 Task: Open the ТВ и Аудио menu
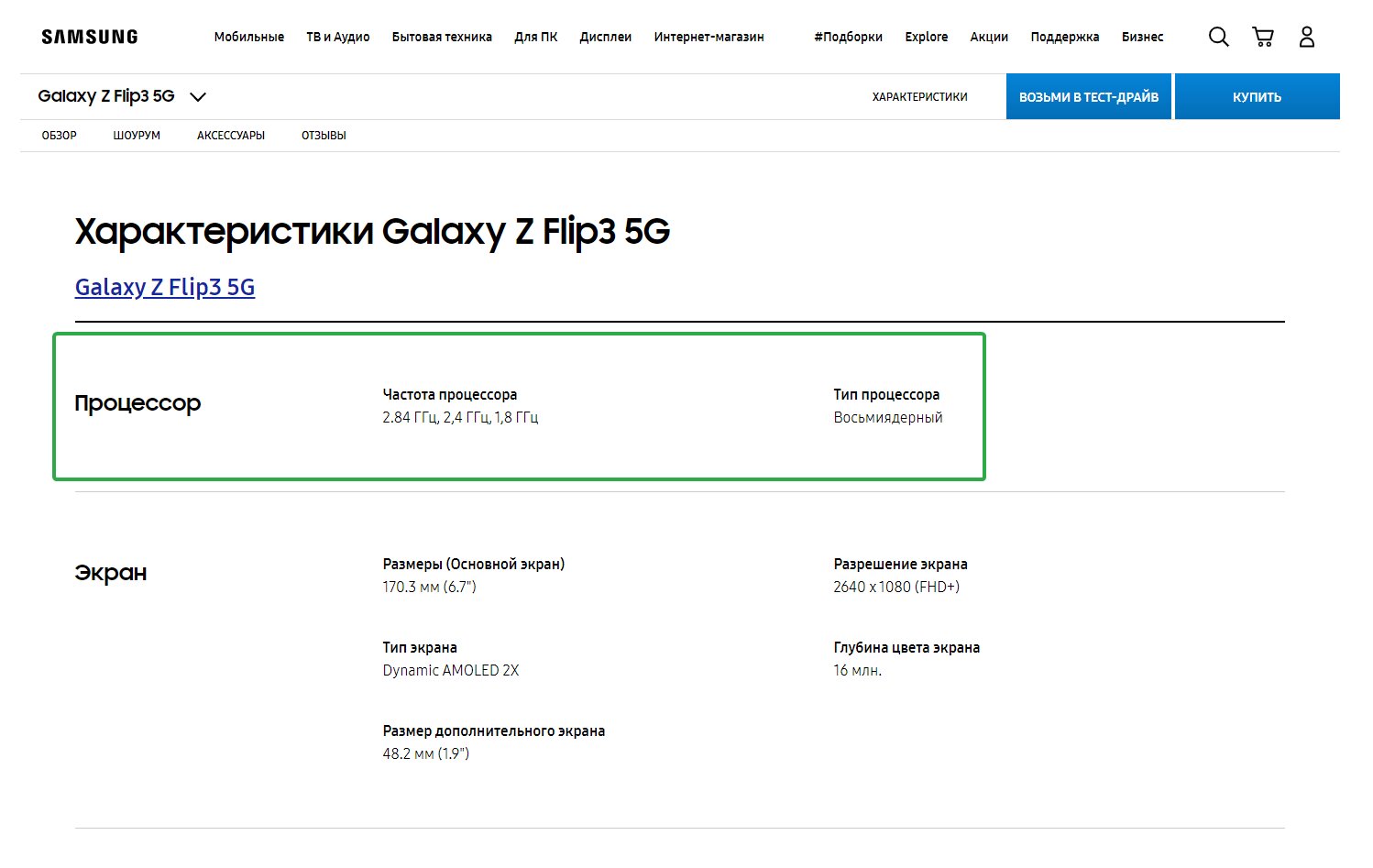[338, 37]
